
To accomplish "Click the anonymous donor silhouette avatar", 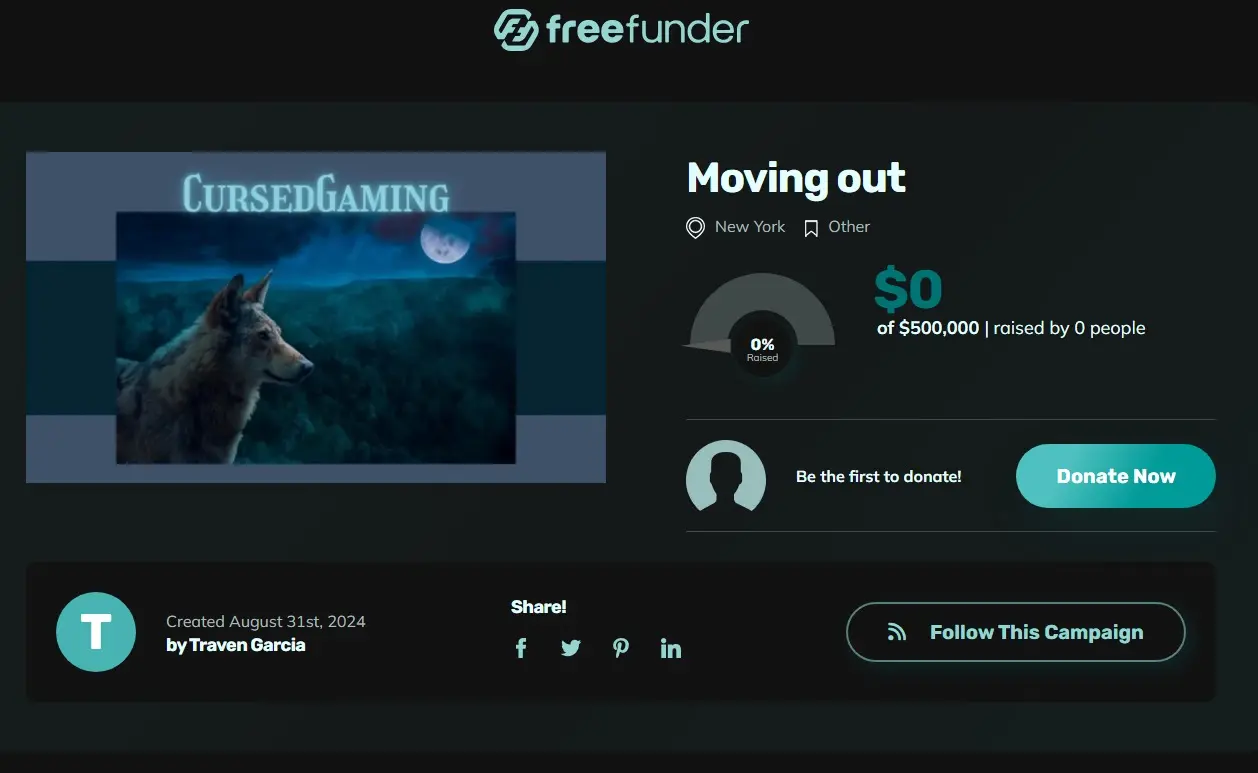I will pos(726,476).
